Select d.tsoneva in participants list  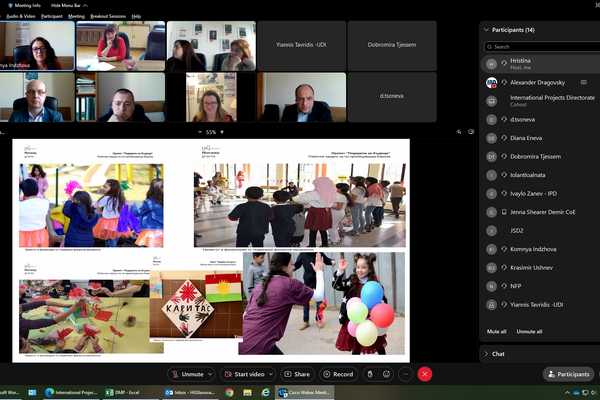pos(540,119)
